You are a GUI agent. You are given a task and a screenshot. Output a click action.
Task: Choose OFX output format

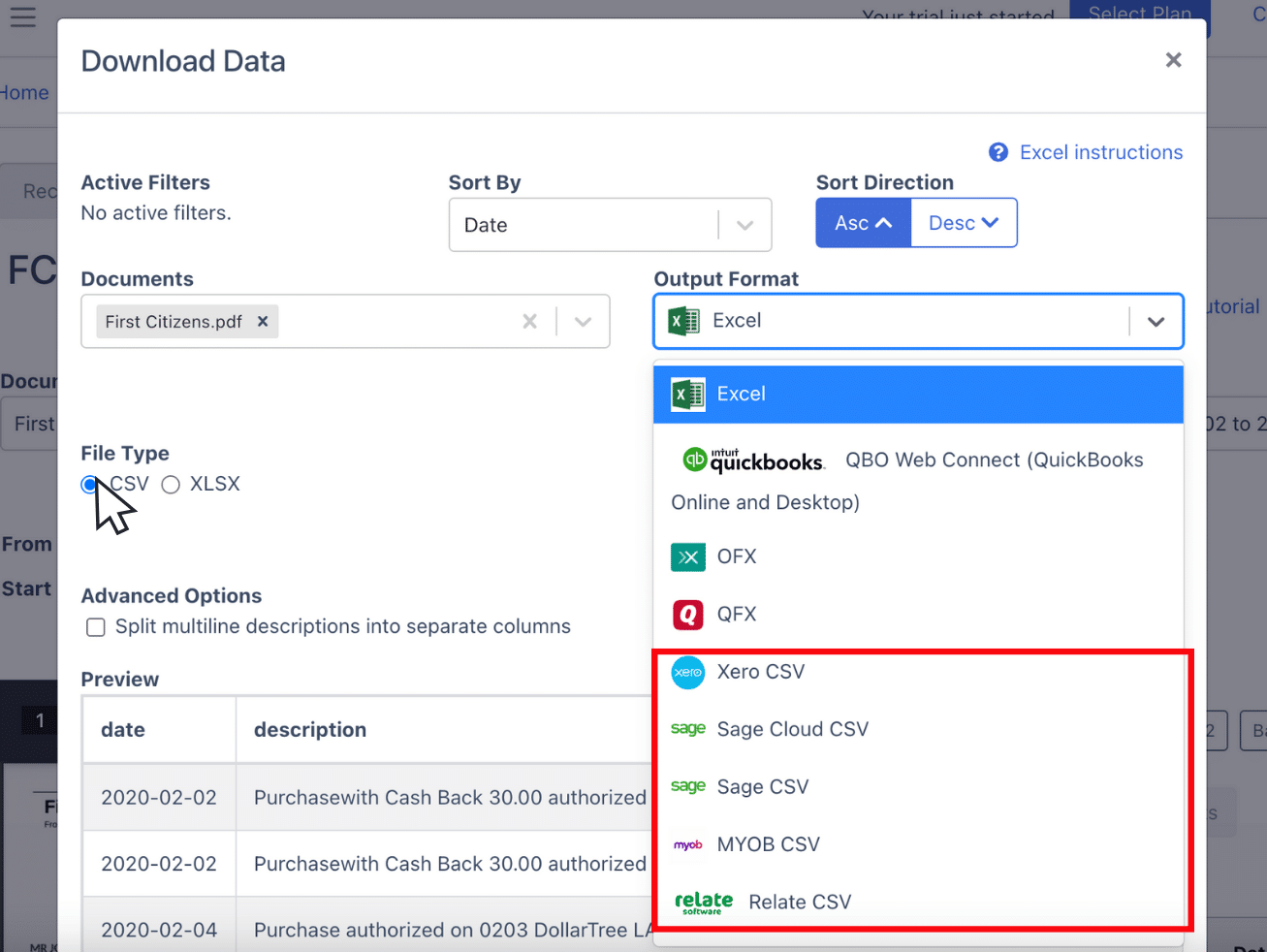coord(918,556)
